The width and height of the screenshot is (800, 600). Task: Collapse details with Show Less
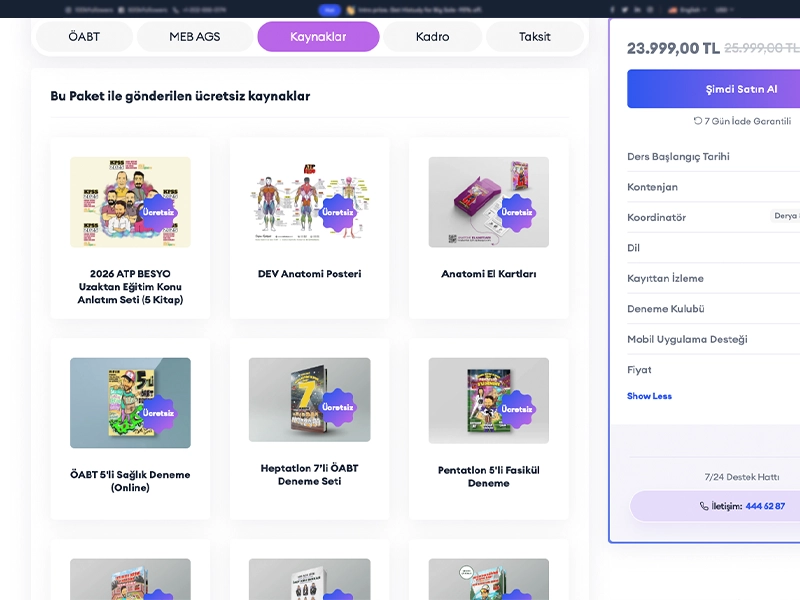pos(649,396)
